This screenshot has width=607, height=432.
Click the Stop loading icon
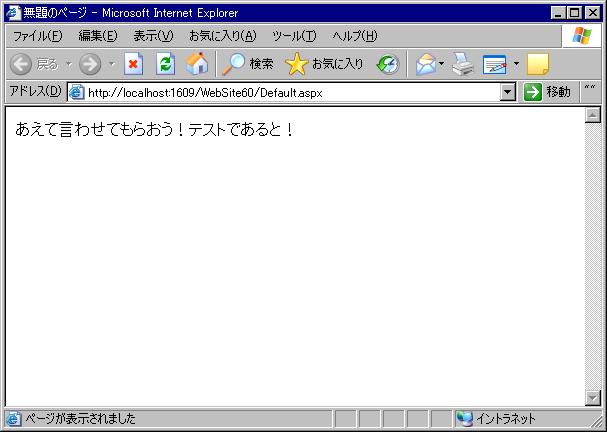point(134,64)
